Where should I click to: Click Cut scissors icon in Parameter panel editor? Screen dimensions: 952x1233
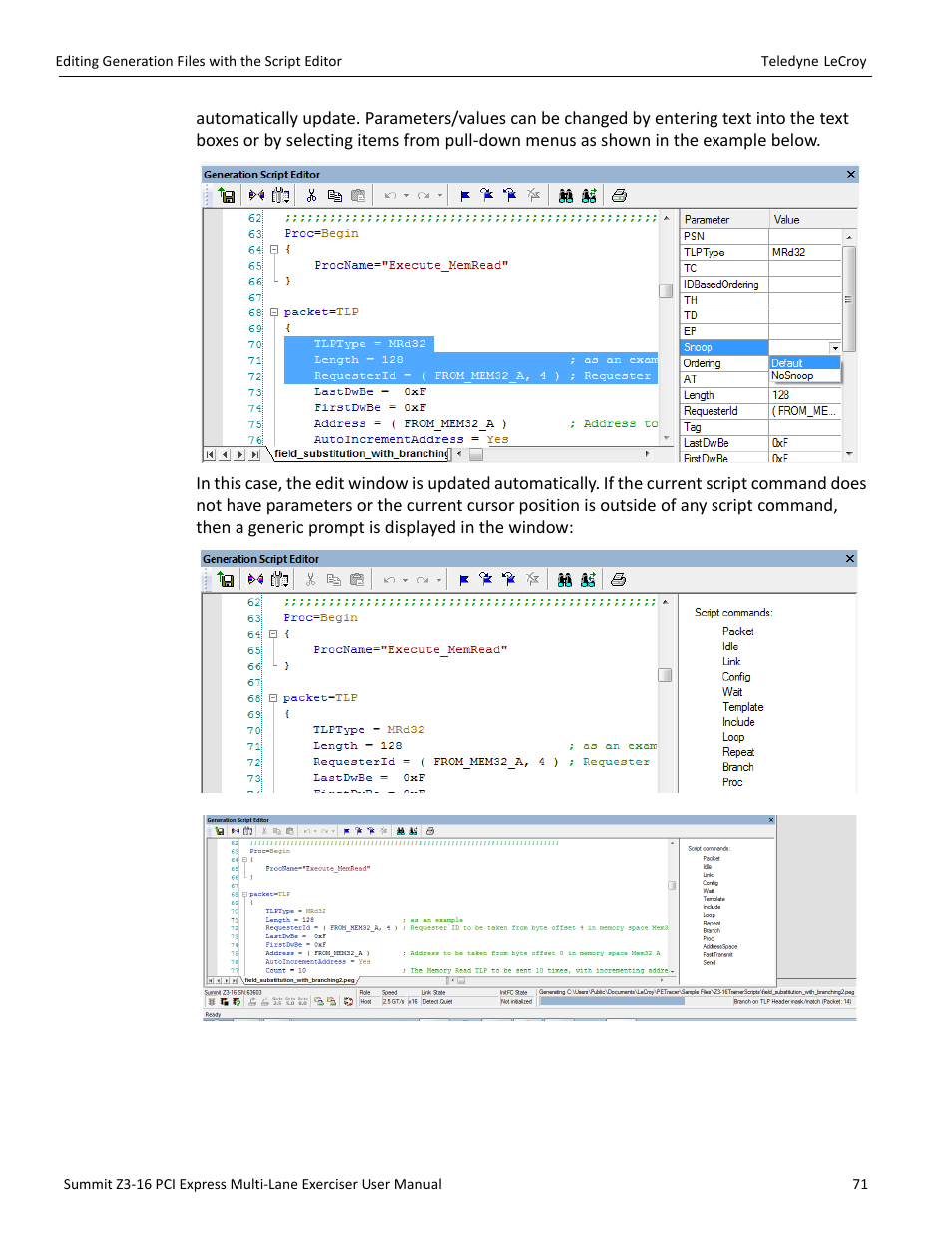pos(311,196)
